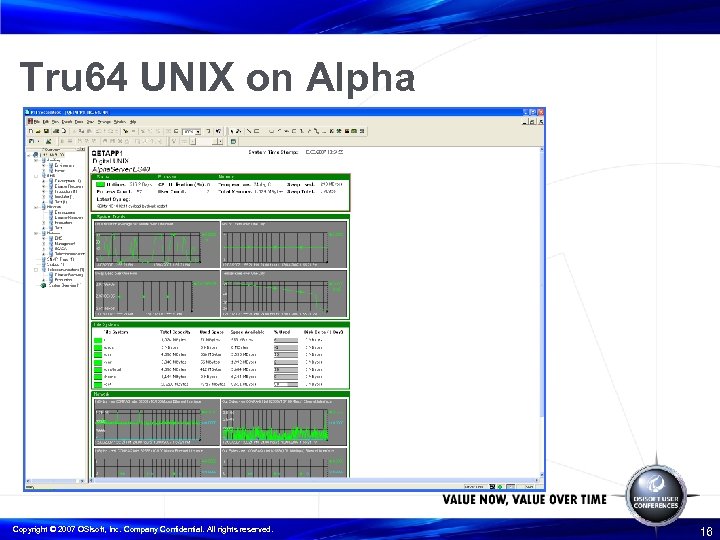Collapse the root node of the tree
The height and width of the screenshot is (540, 720).
pyautogui.click(x=29, y=155)
